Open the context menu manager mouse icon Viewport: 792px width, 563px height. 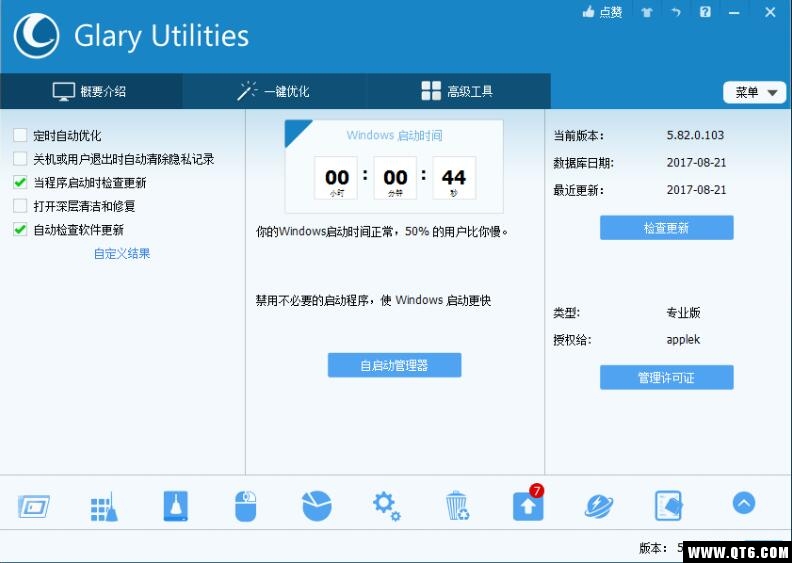click(246, 506)
